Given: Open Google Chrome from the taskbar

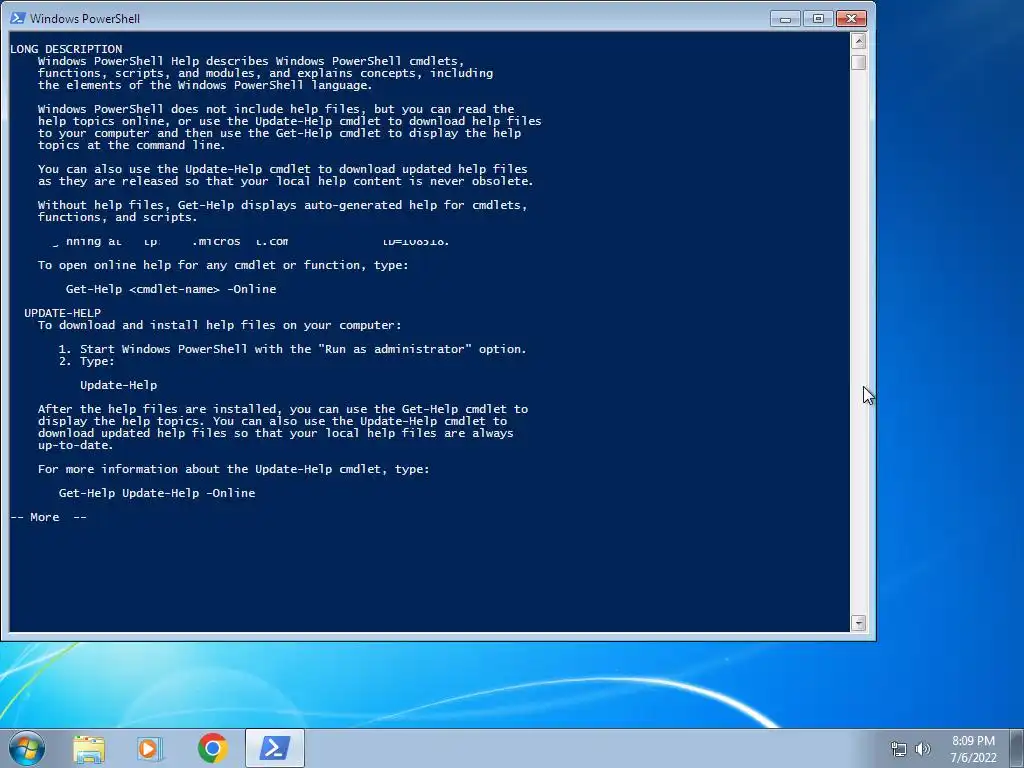Looking at the screenshot, I should coord(212,748).
